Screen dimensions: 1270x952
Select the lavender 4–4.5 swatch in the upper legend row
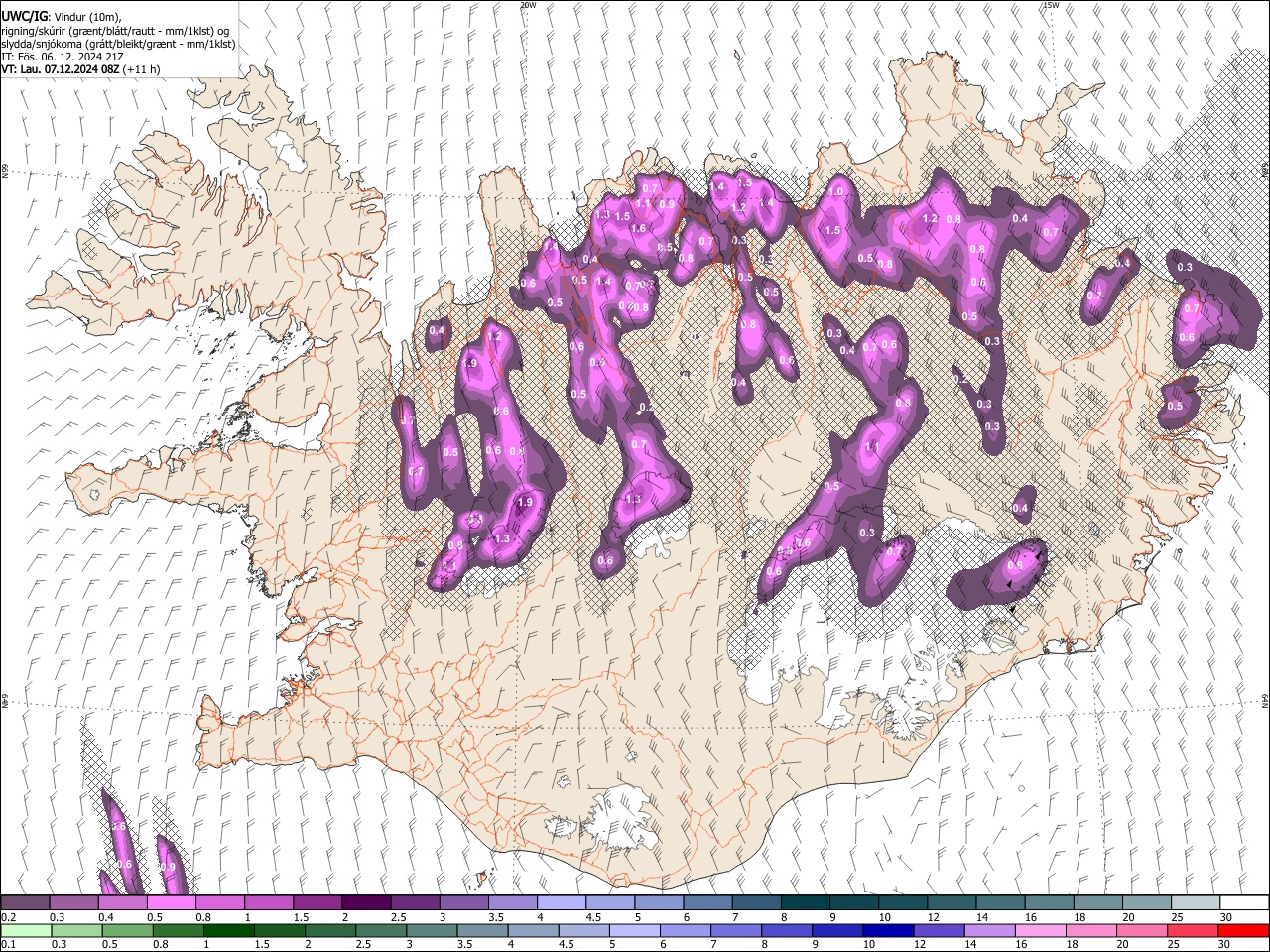click(x=561, y=903)
